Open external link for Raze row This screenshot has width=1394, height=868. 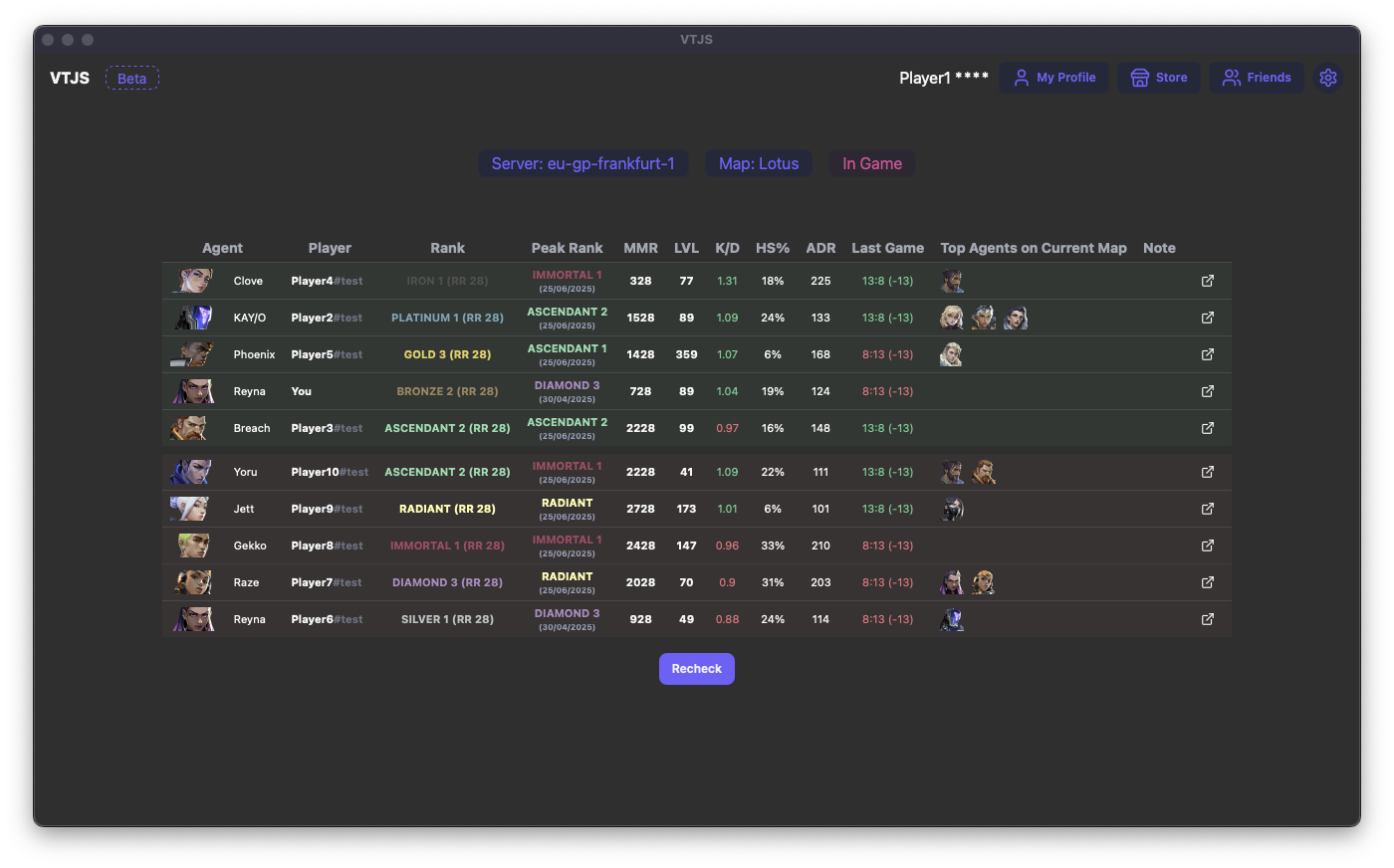tap(1208, 582)
